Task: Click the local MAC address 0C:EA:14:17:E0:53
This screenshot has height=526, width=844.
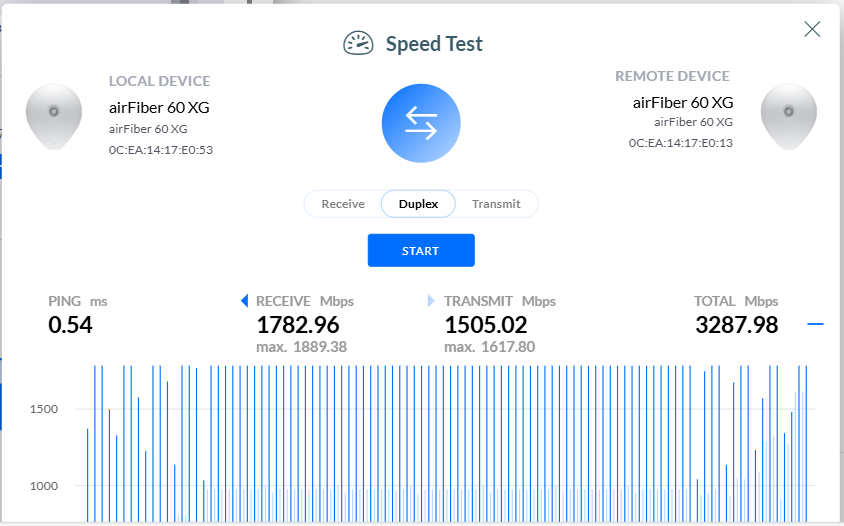Action: pyautogui.click(x=161, y=150)
